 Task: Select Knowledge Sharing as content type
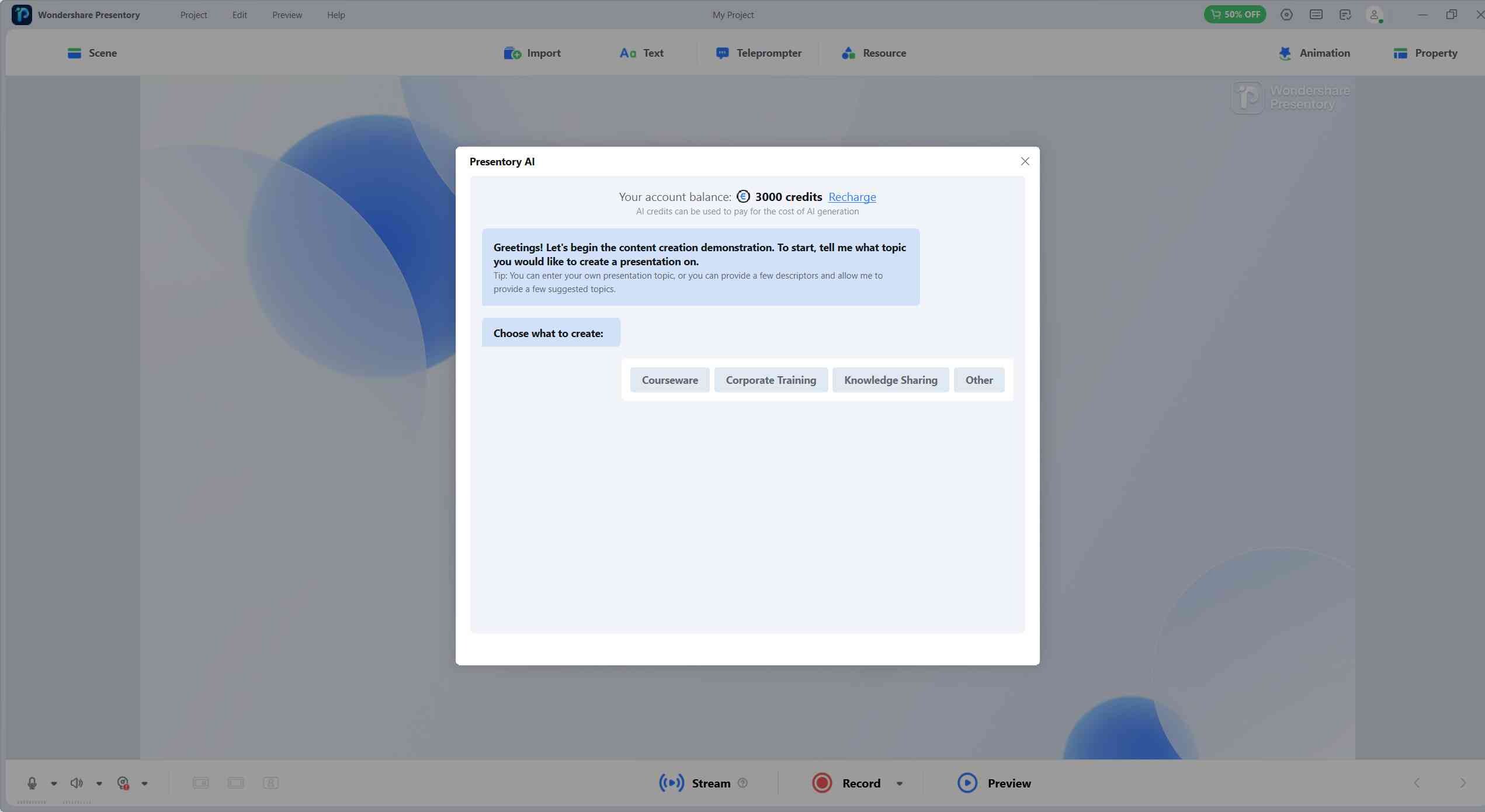point(890,380)
